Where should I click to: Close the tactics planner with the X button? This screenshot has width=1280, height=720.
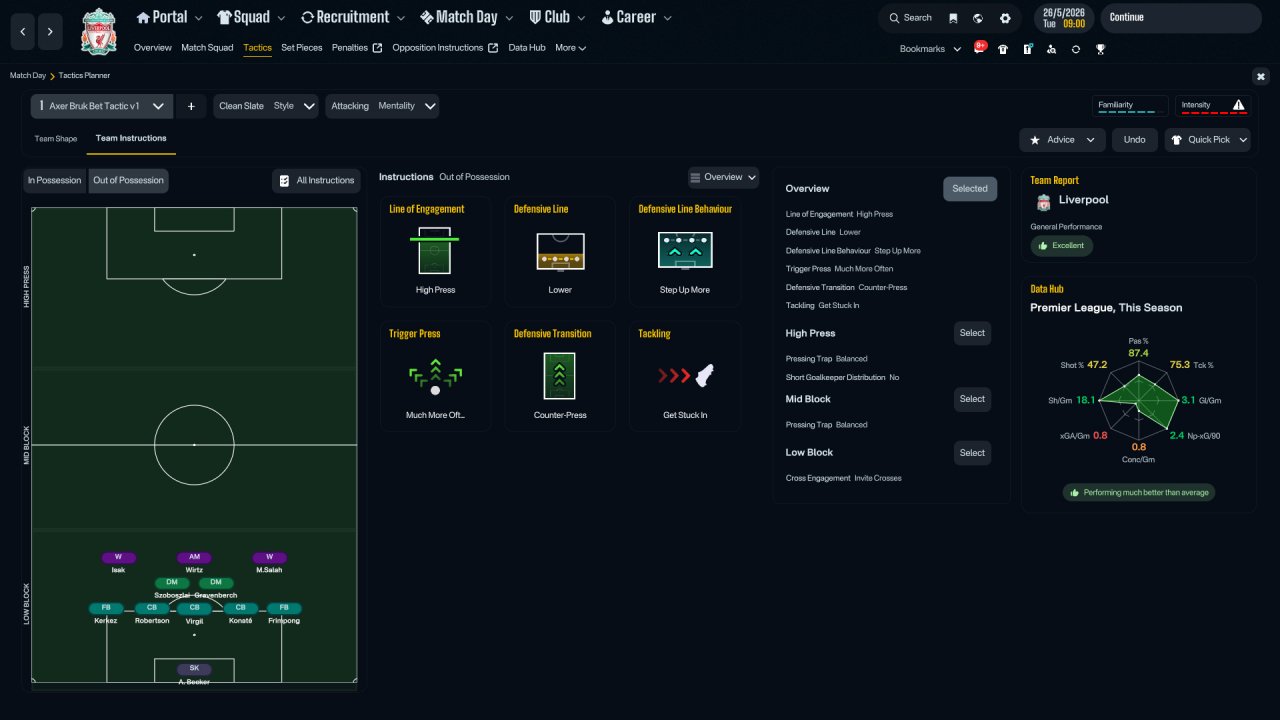pyautogui.click(x=1260, y=76)
